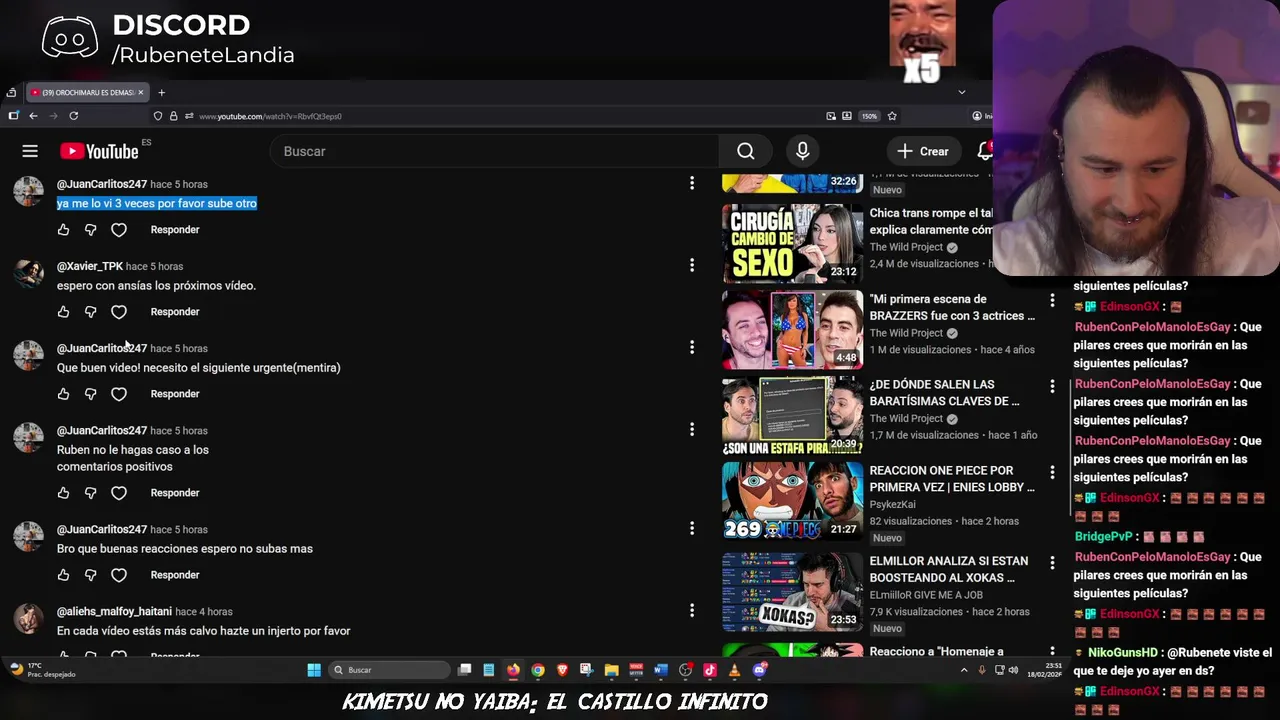This screenshot has width=1280, height=720.
Task: Reload the page with the refresh icon
Action: [73, 116]
